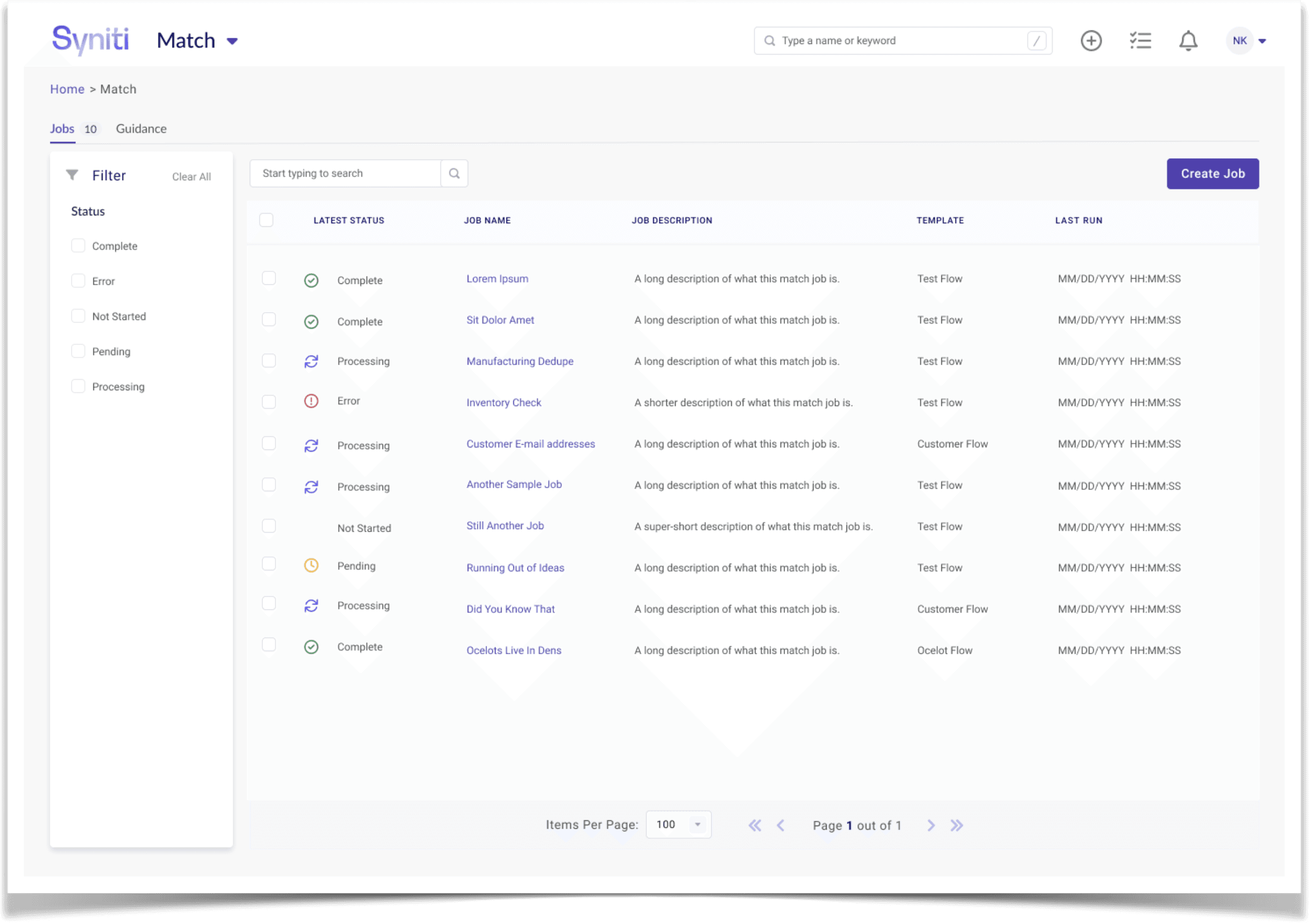The width and height of the screenshot is (1309, 924).
Task: Open the NK user account menu
Action: (1247, 41)
